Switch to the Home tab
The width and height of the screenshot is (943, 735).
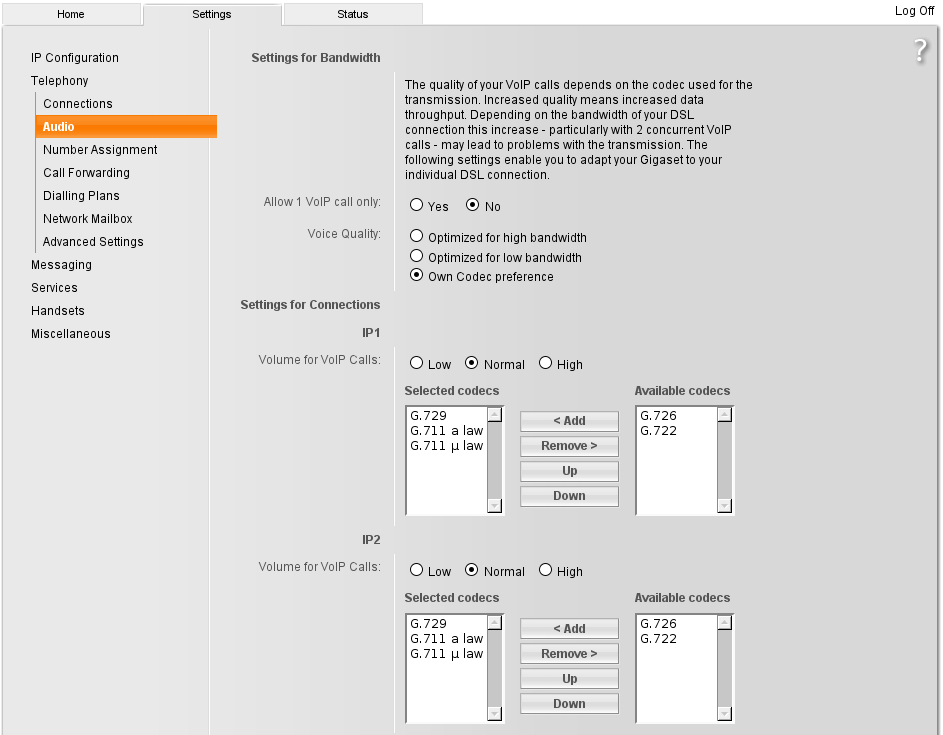(x=71, y=14)
